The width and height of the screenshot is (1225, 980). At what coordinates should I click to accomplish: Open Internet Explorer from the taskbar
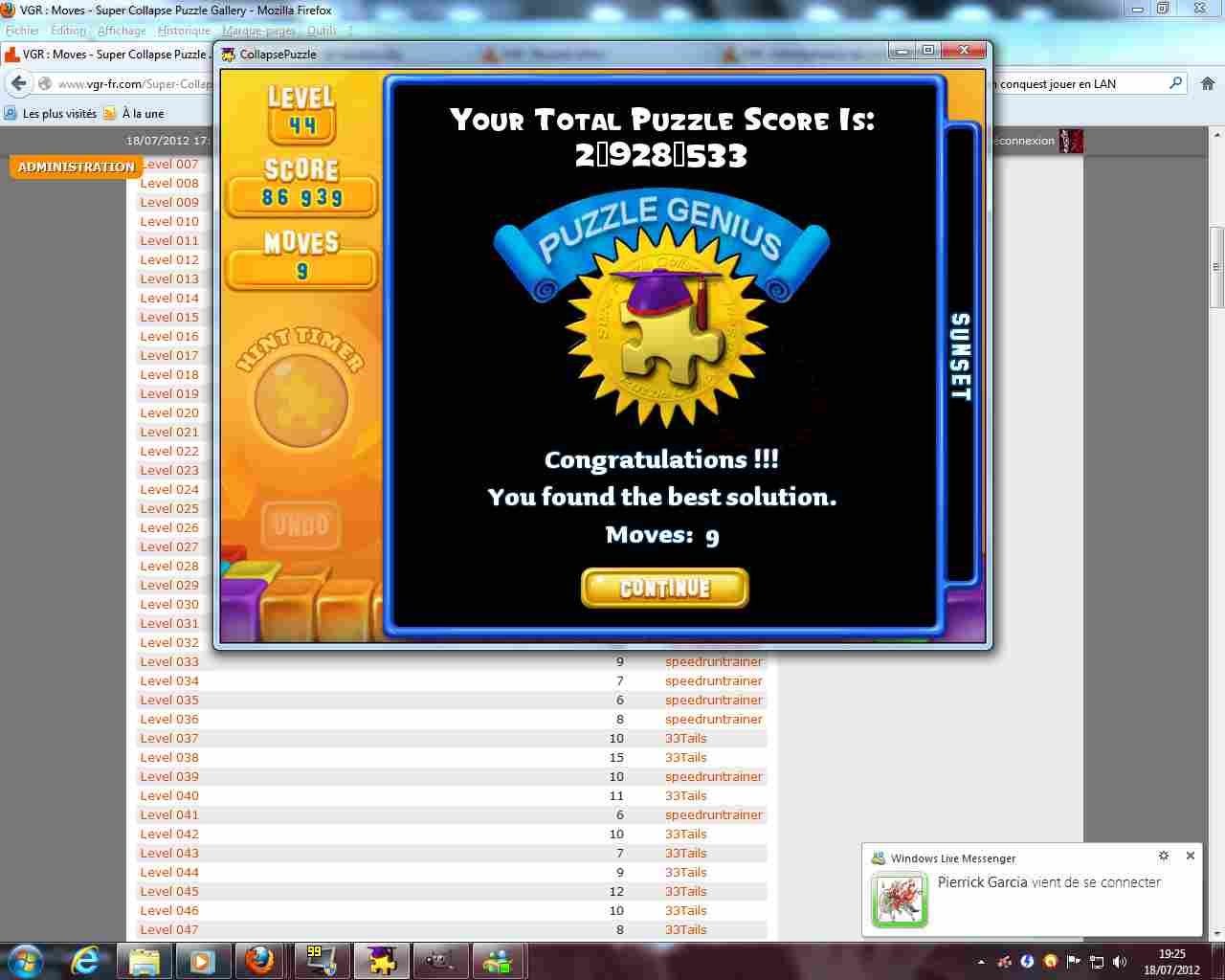coord(86,960)
